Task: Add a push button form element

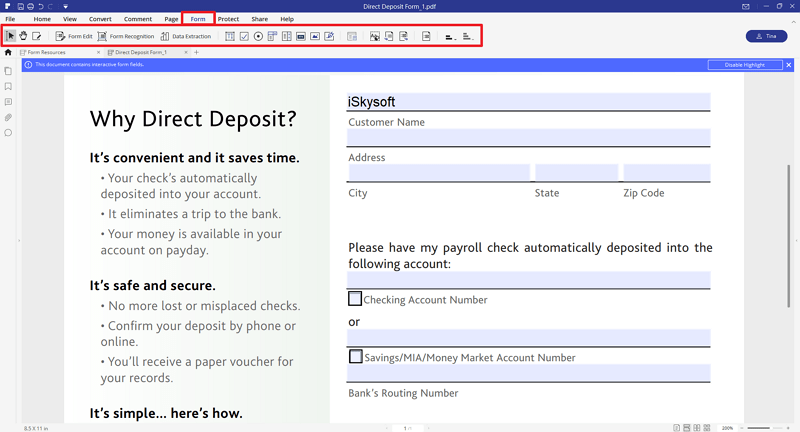Action: pos(301,36)
